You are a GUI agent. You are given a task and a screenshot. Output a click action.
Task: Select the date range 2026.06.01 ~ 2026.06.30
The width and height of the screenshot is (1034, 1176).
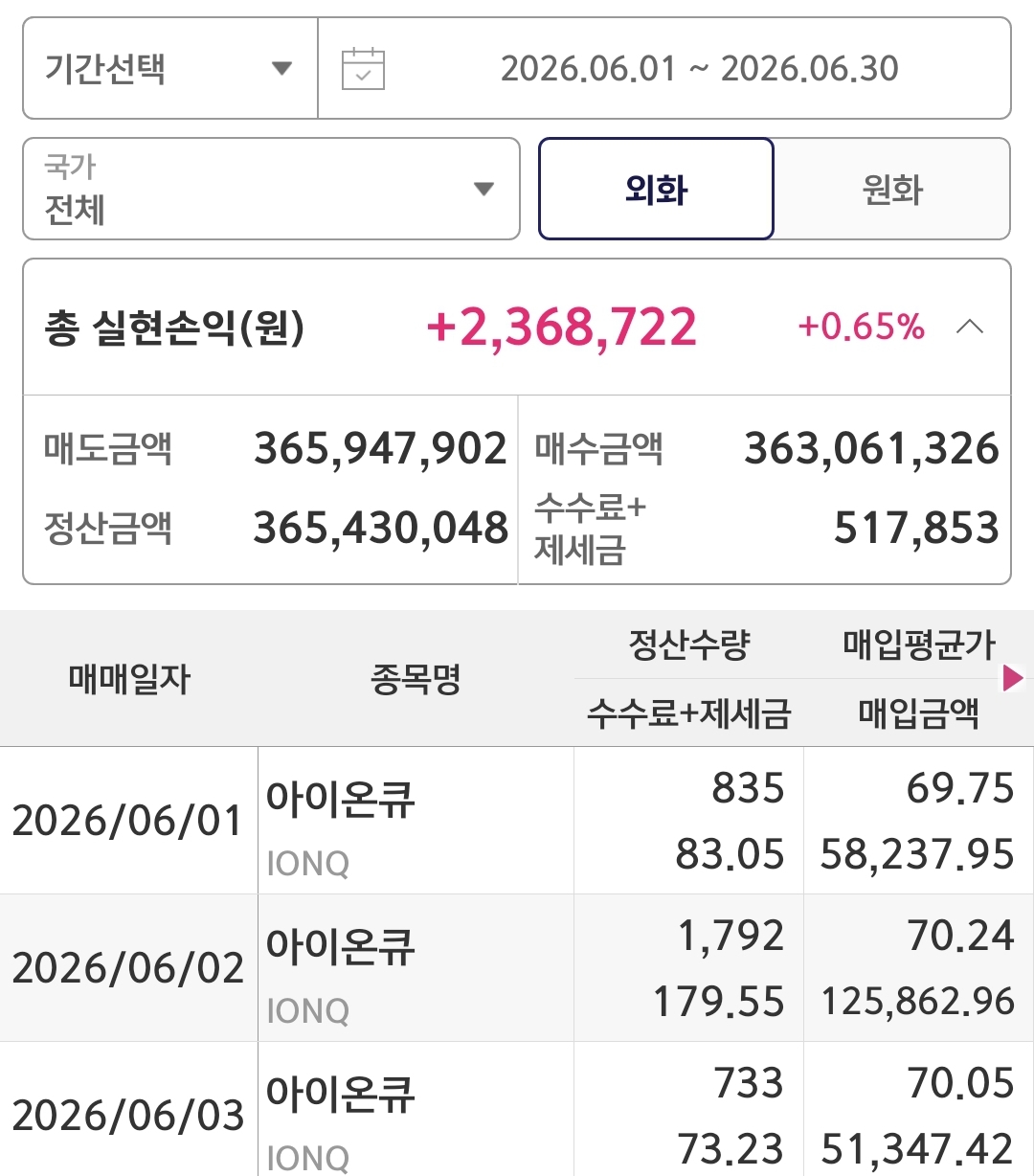tap(700, 69)
